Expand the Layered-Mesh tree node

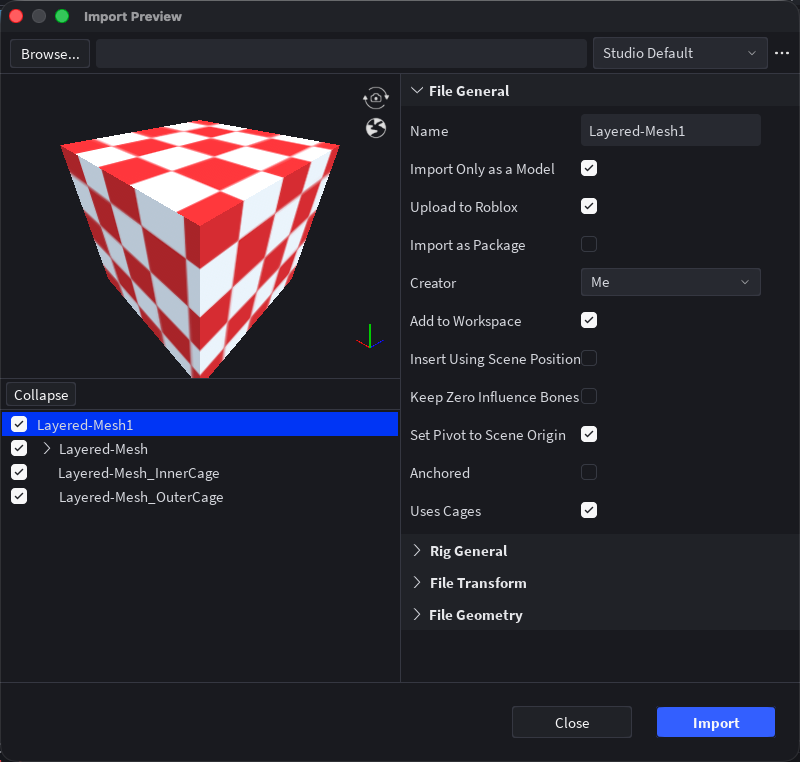(x=46, y=449)
